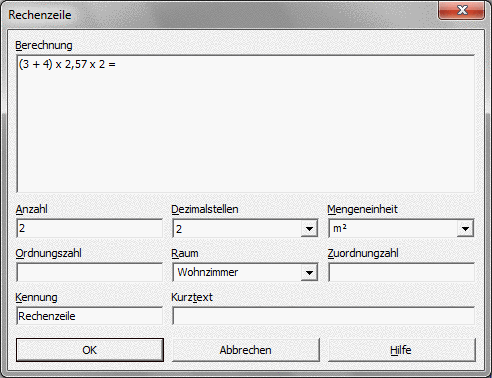Viewport: 492px width, 378px height.
Task: Click the Ordnungszahl label
Action: click(48, 253)
